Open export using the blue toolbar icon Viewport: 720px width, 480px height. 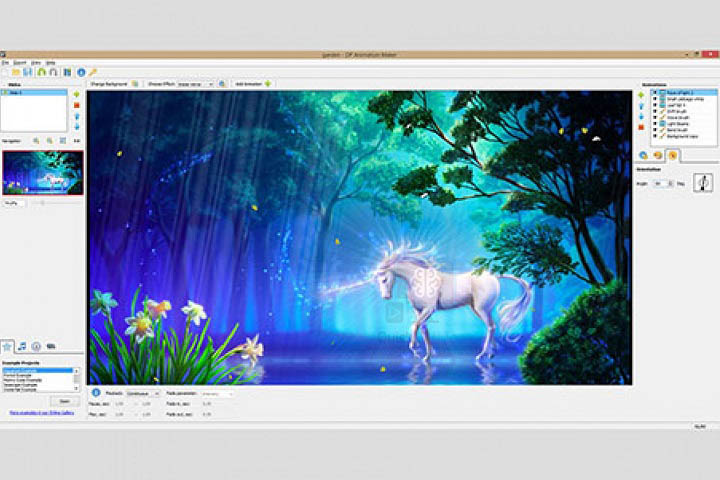pos(68,73)
